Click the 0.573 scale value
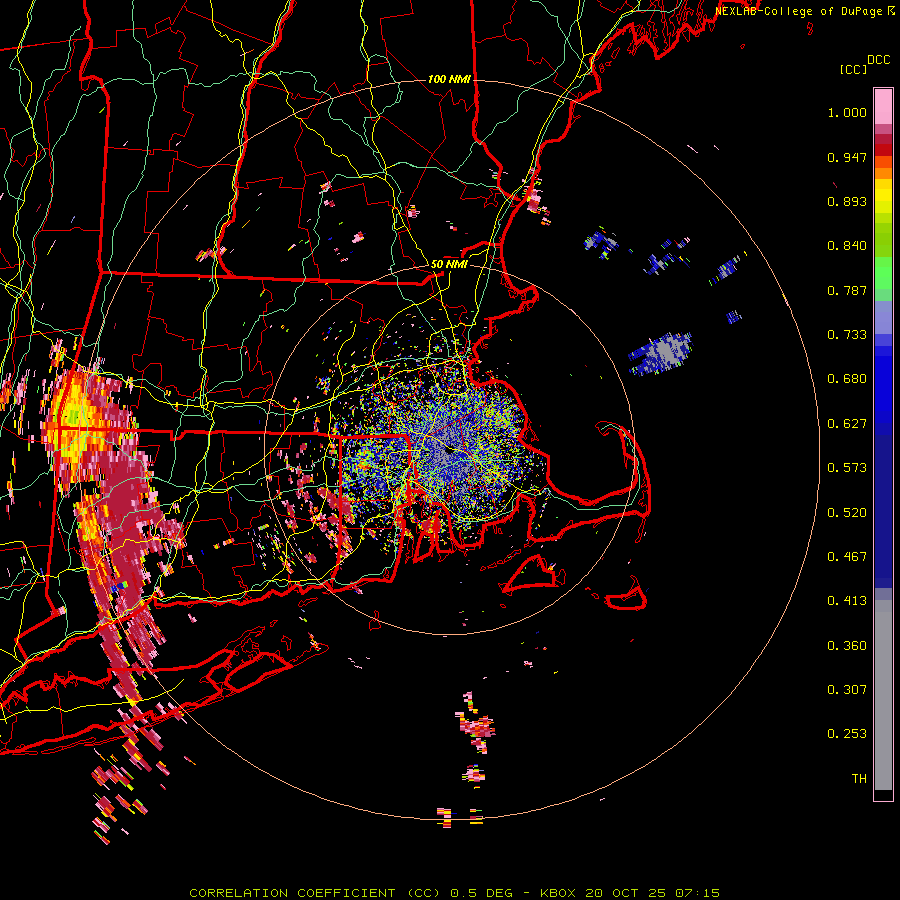The image size is (900, 900). click(x=847, y=468)
